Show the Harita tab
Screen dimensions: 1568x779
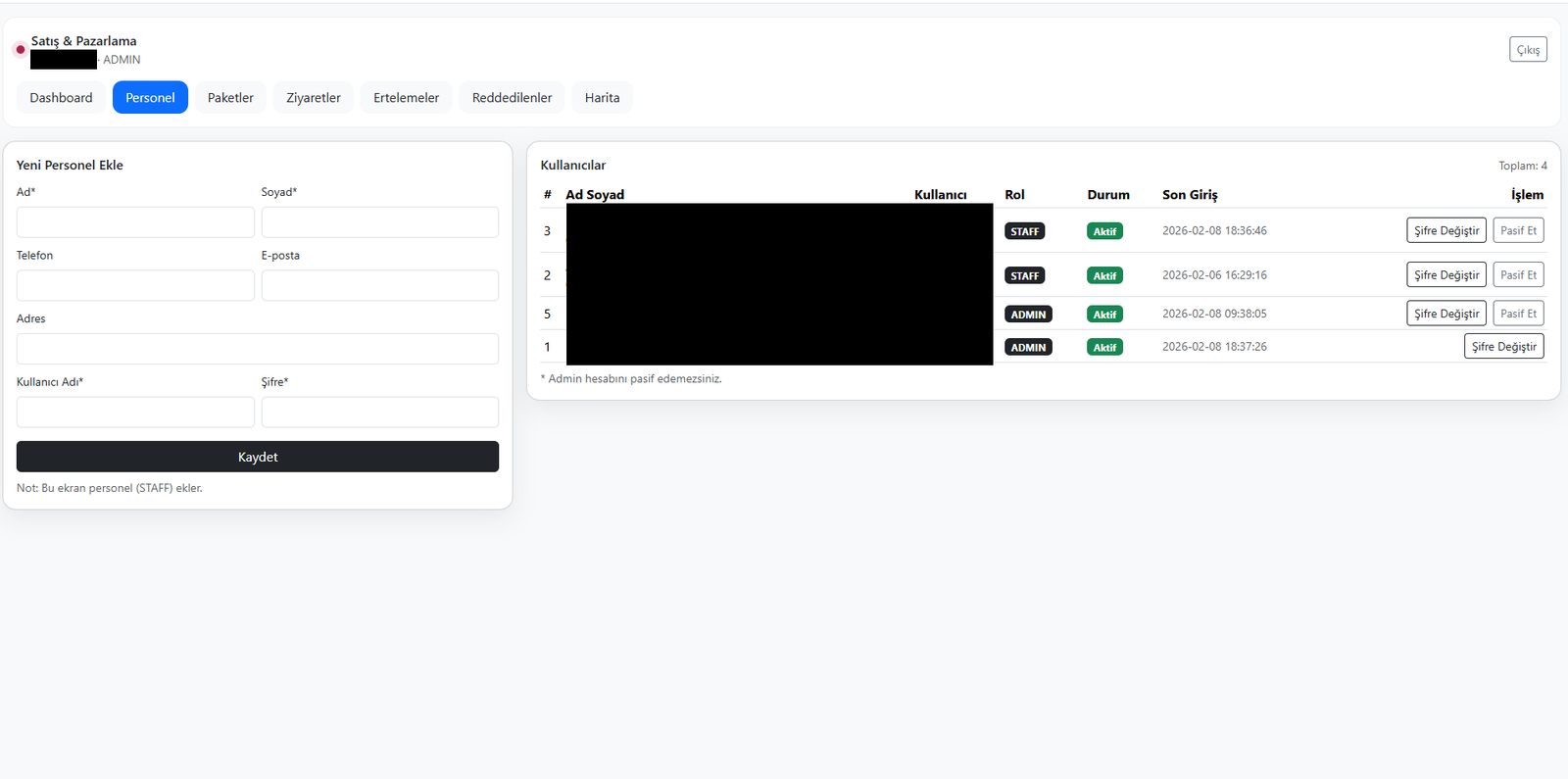[602, 98]
